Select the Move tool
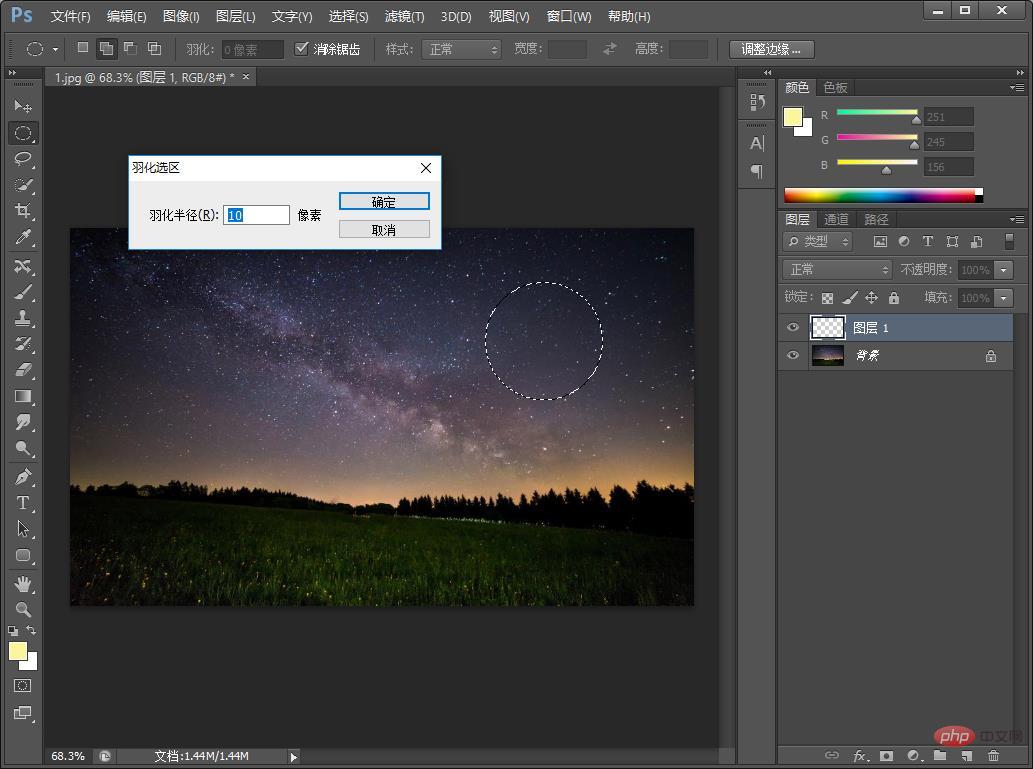Screen dimensions: 1033x769 (23, 106)
